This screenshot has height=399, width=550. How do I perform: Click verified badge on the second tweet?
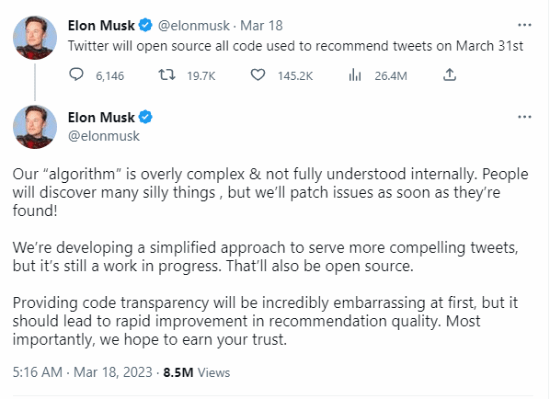point(145,117)
